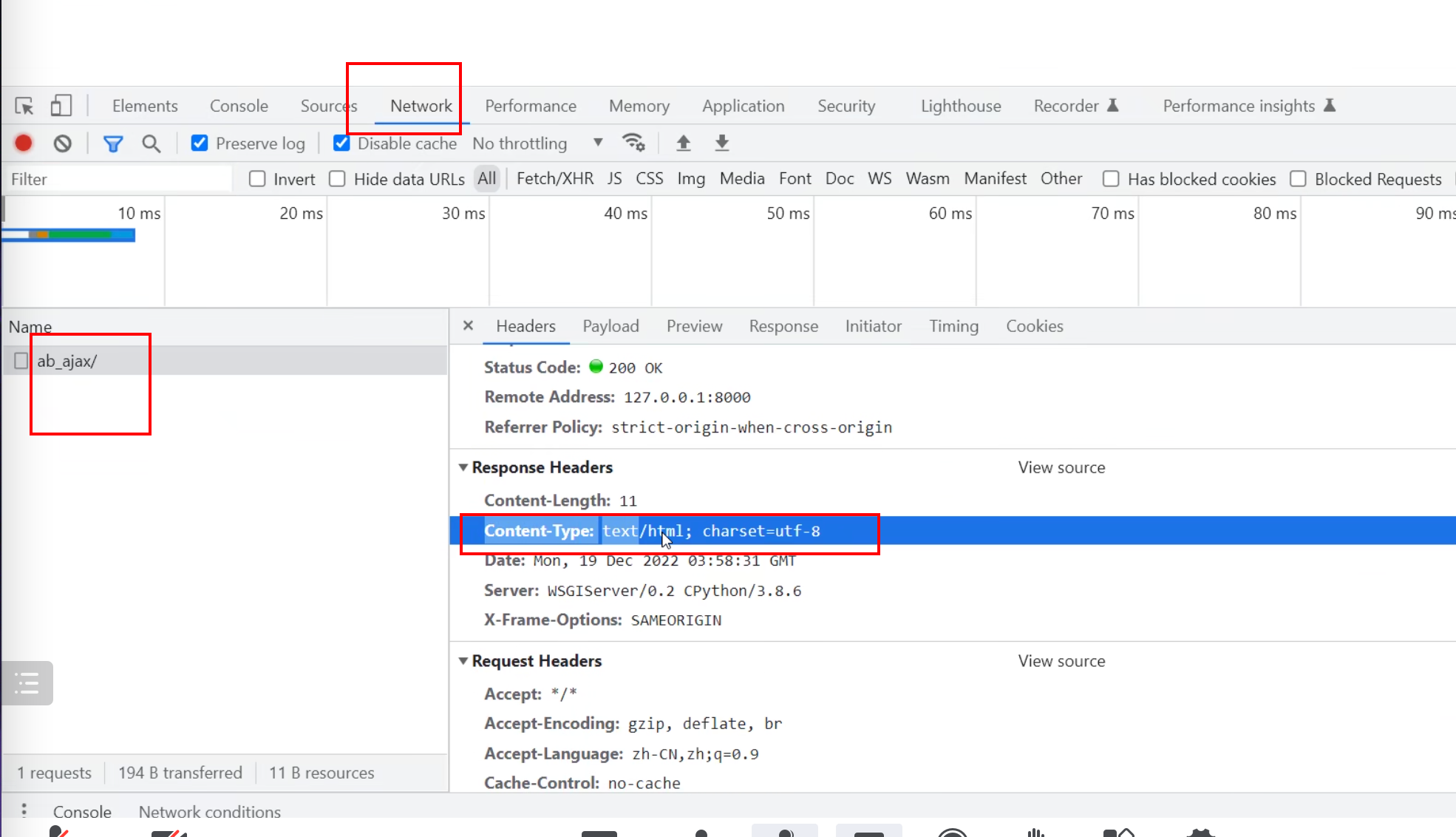1456x837 pixels.
Task: Toggle the device toolbar icon
Action: 61,106
